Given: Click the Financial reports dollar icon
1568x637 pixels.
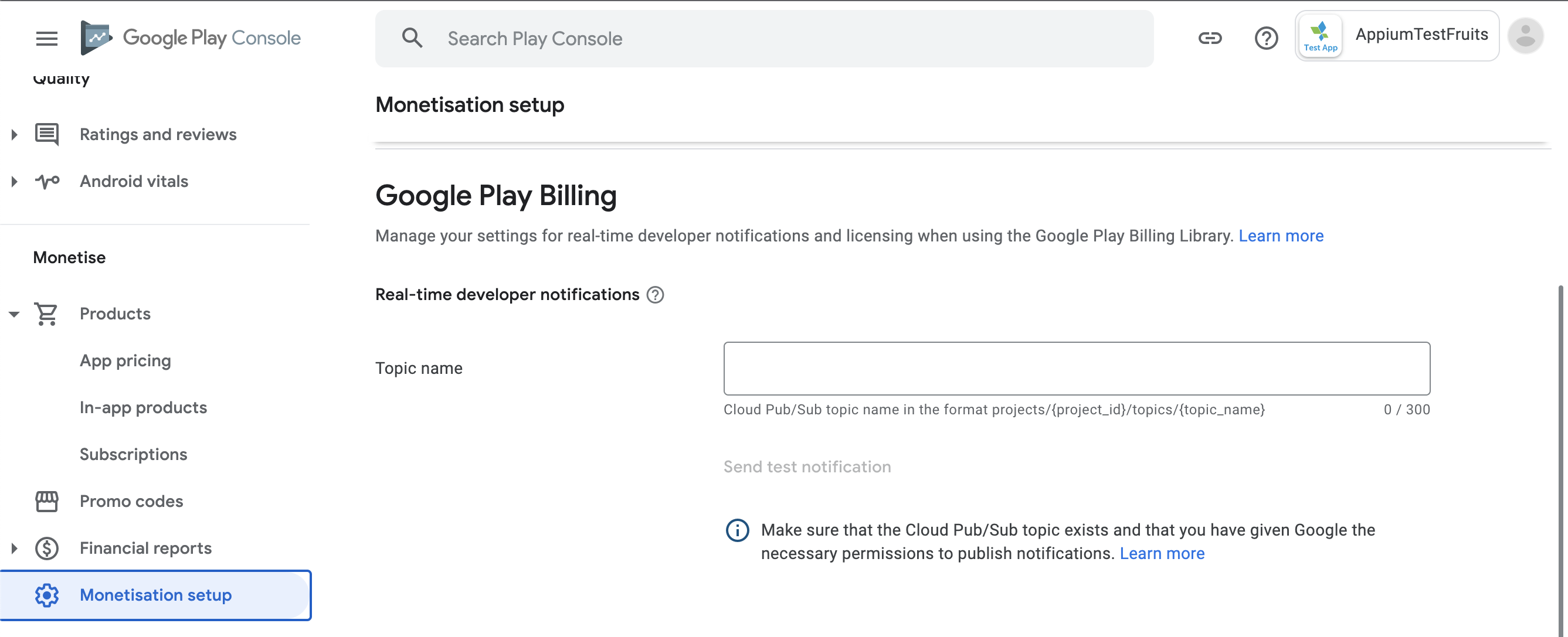Looking at the screenshot, I should (x=47, y=549).
